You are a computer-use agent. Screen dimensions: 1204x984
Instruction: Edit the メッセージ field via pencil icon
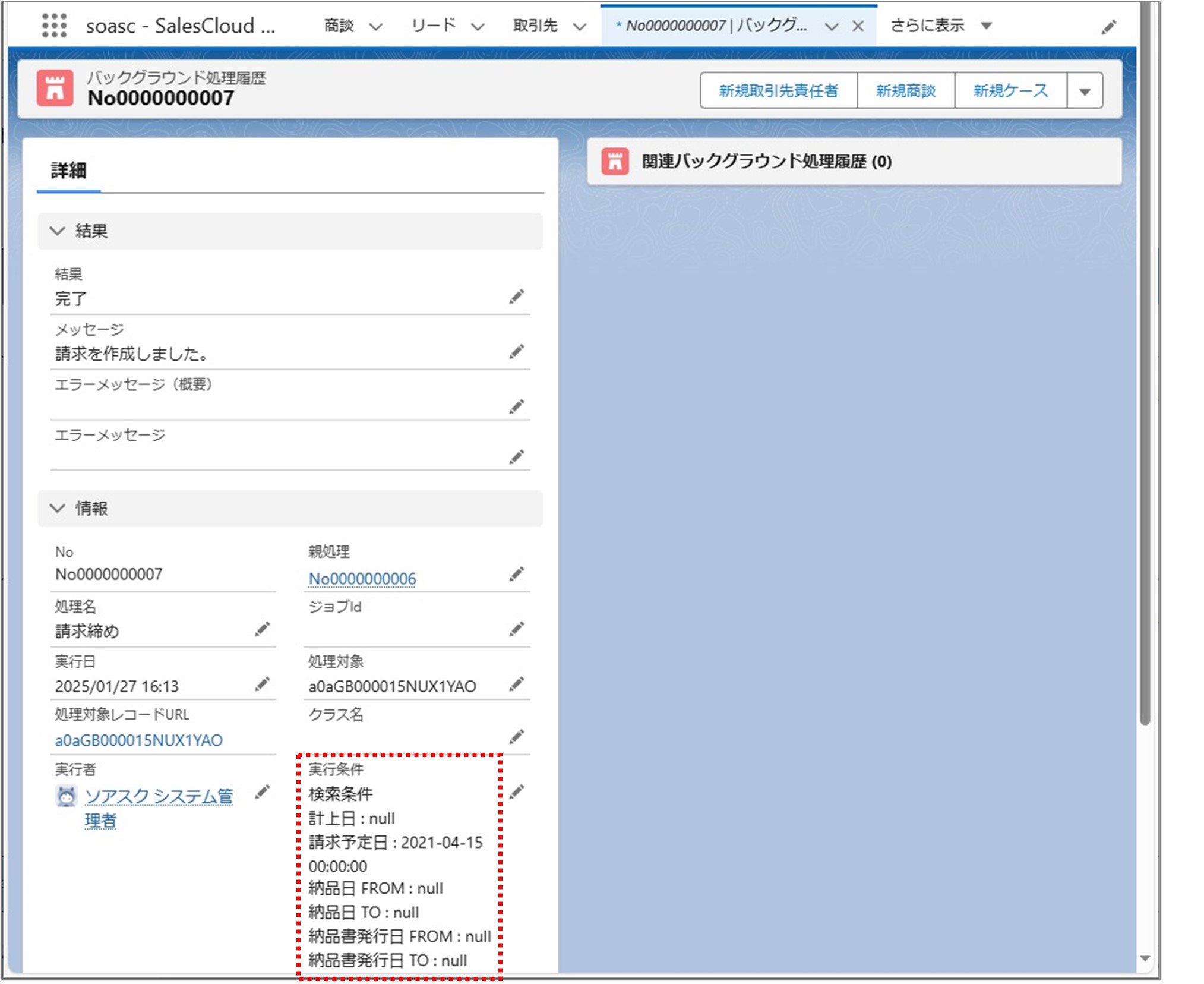[516, 352]
